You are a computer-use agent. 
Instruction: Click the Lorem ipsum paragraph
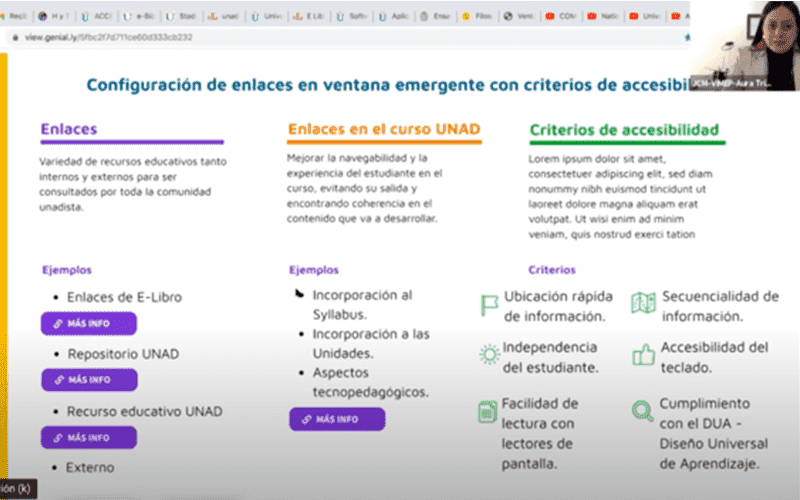(620, 196)
